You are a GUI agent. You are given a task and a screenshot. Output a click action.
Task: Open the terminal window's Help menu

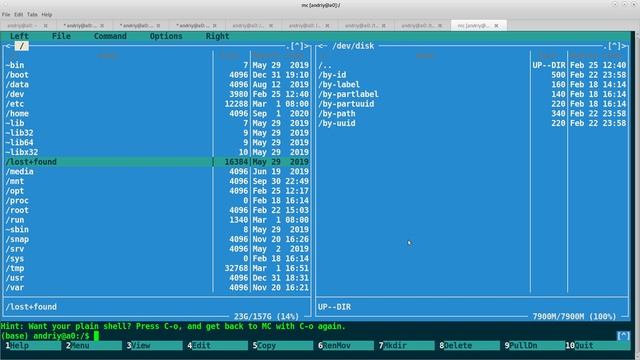point(47,14)
